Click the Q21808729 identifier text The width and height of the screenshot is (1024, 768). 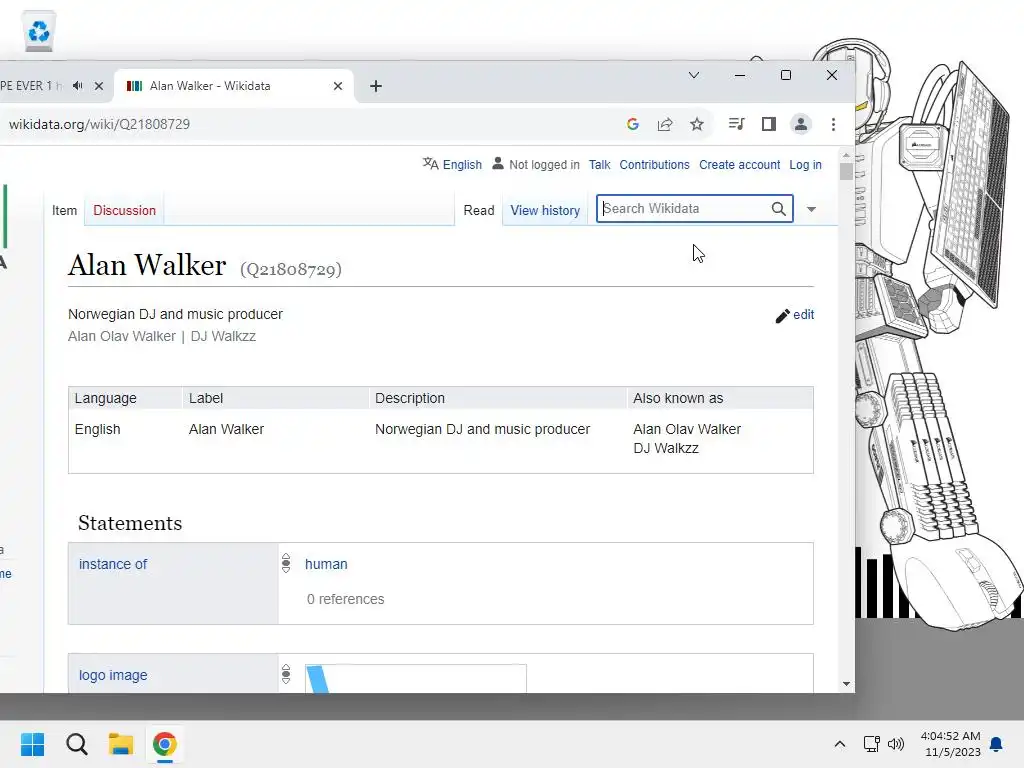[x=291, y=269]
